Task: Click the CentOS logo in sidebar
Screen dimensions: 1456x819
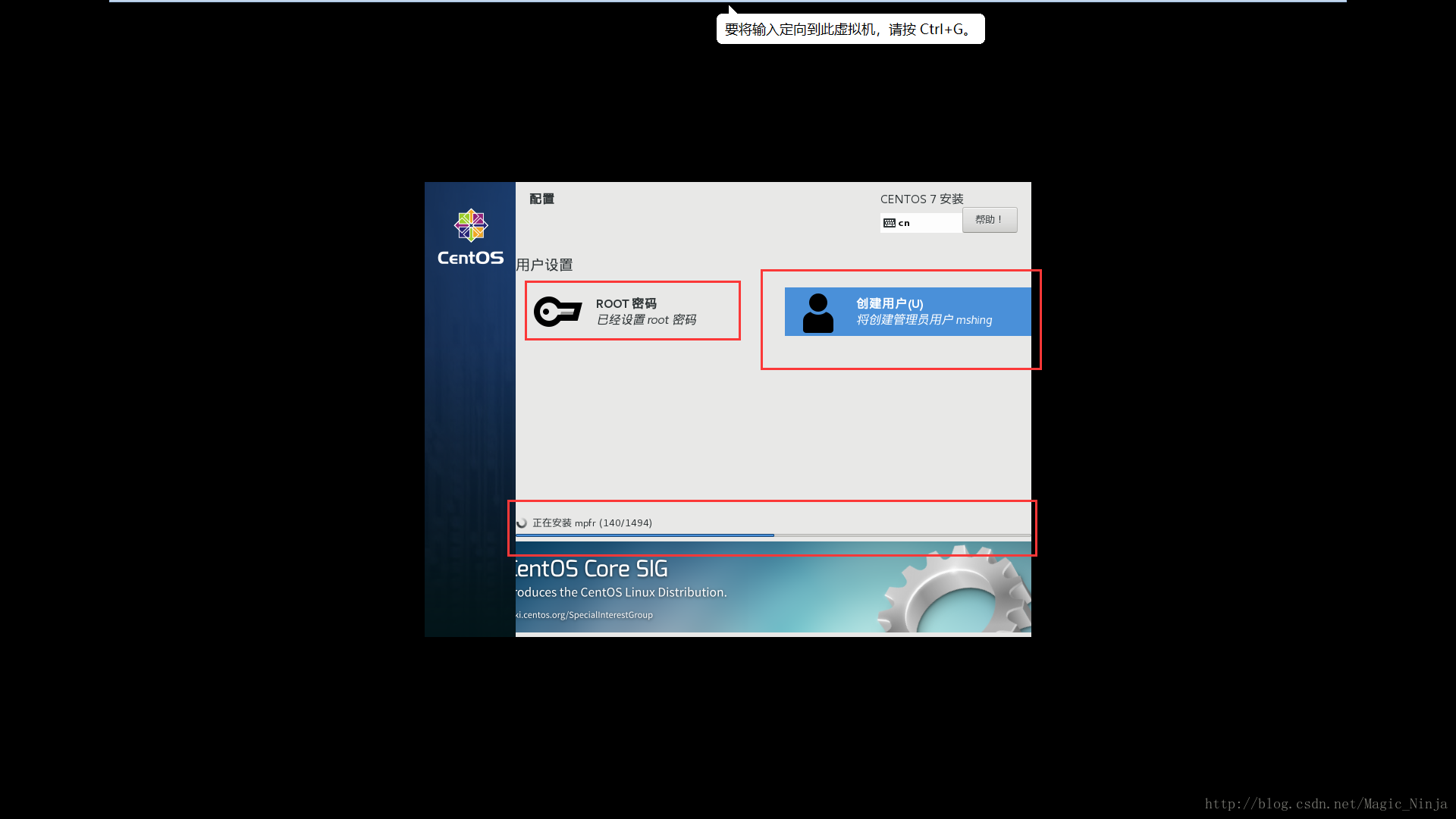Action: coord(470,237)
